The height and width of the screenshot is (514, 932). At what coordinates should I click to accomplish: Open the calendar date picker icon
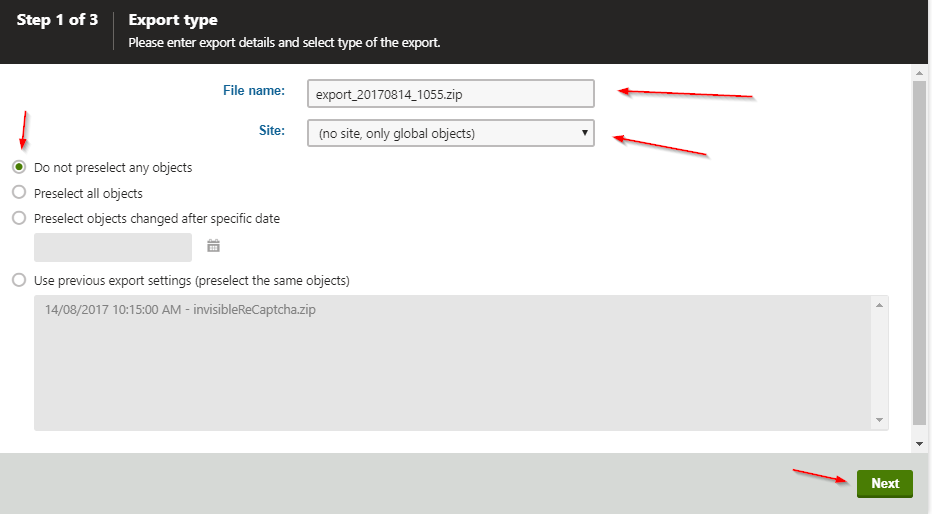coord(213,246)
